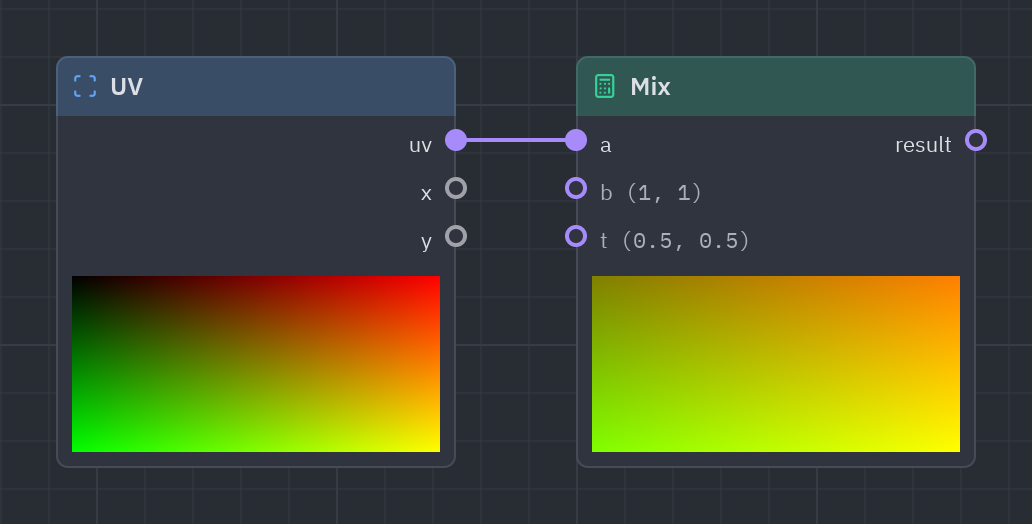Select the Mix node title
This screenshot has width=1032, height=524.
point(650,87)
